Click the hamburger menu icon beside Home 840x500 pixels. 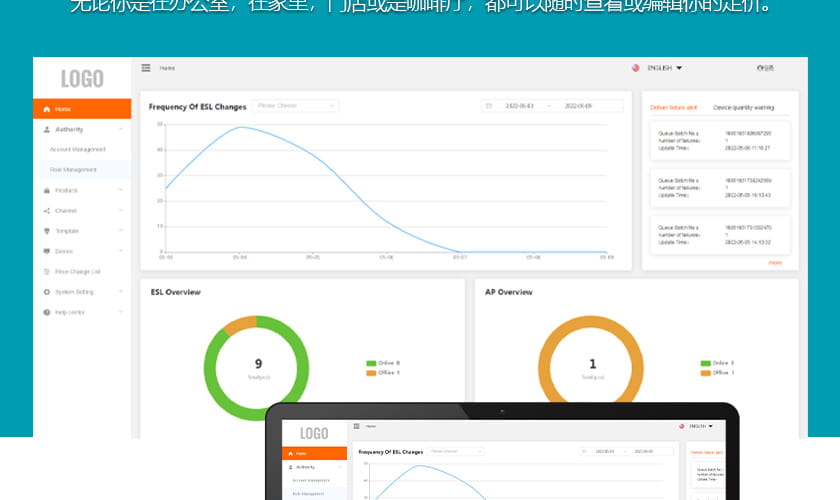pyautogui.click(x=146, y=68)
